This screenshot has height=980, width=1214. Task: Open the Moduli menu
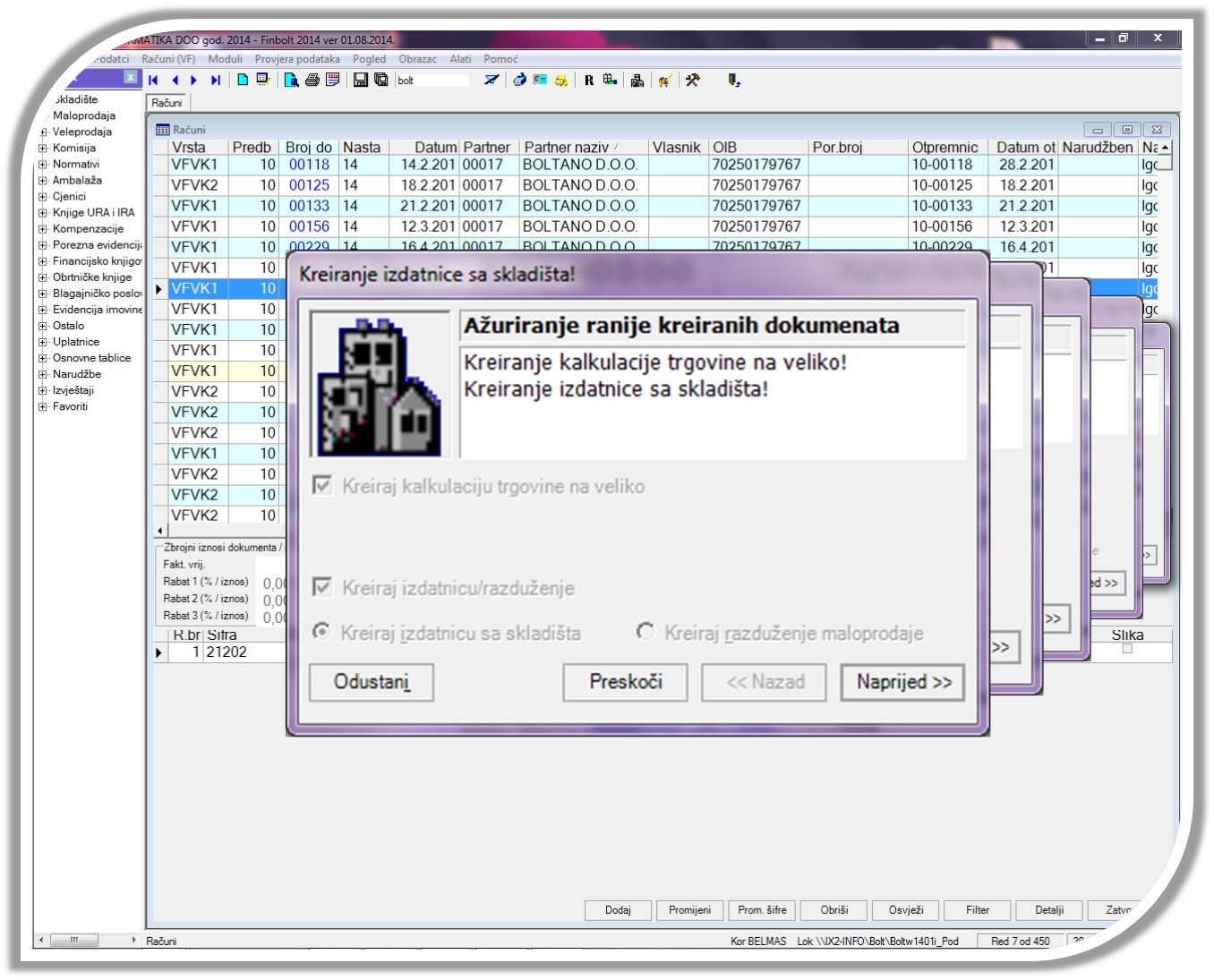[225, 59]
